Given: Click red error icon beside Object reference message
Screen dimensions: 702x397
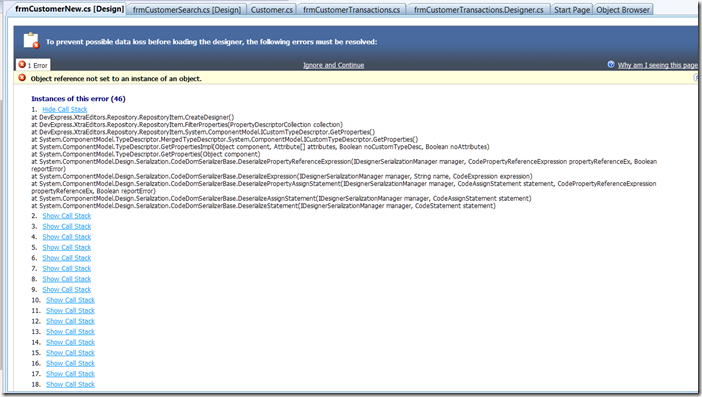Looking at the screenshot, I should (x=22, y=78).
